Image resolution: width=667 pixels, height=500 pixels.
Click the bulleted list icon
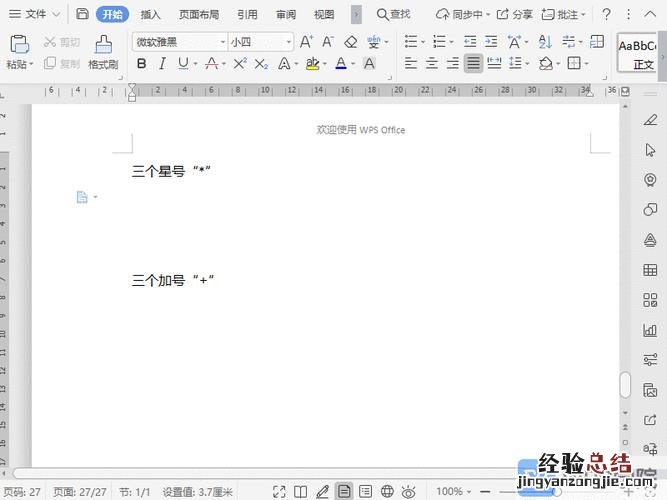(410, 42)
